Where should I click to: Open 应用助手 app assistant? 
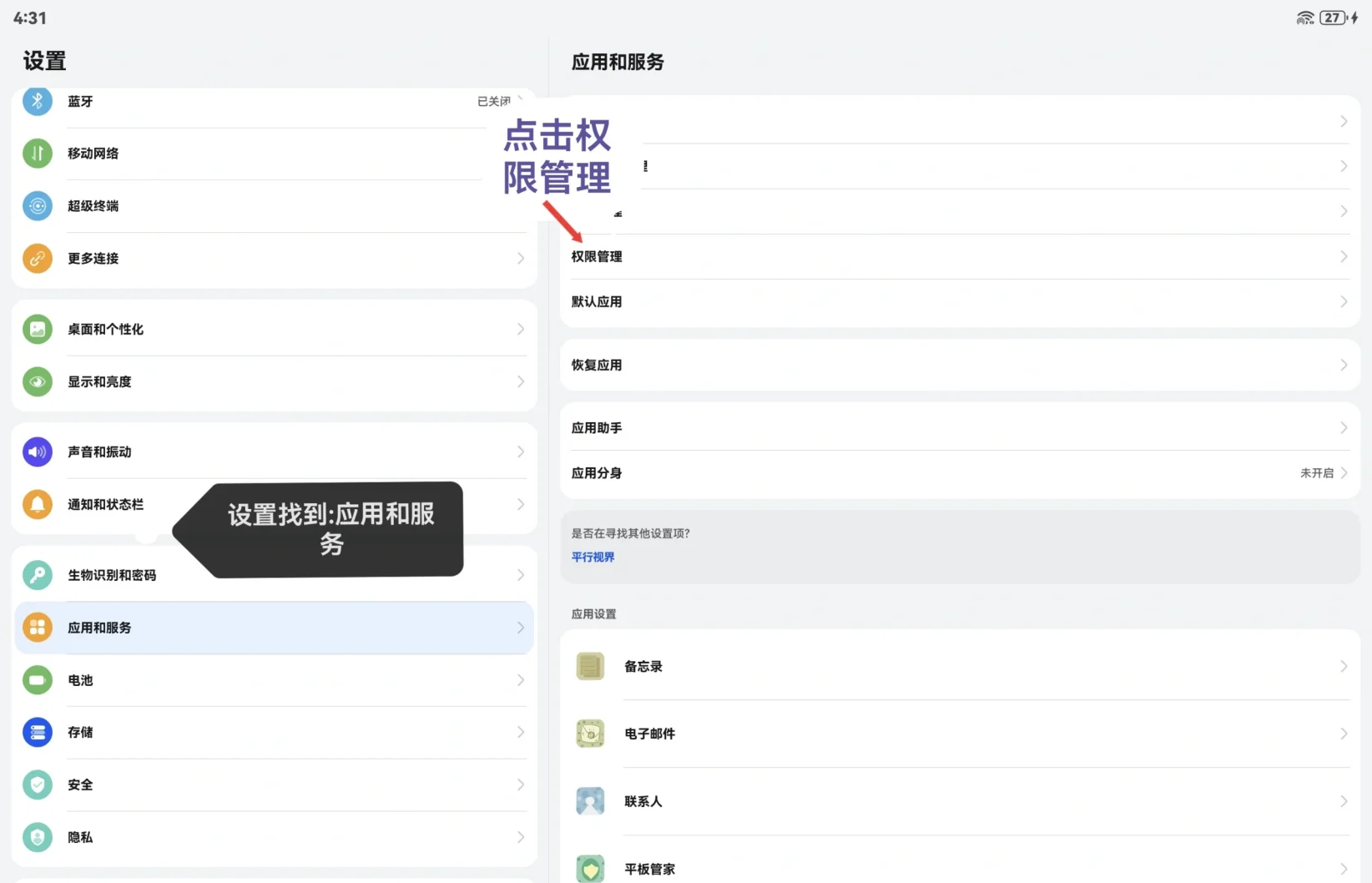click(x=960, y=427)
